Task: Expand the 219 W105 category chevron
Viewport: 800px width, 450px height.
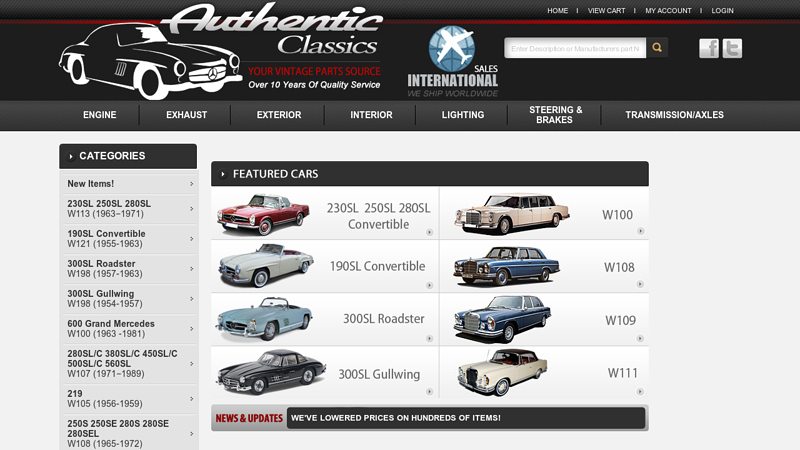Action: [x=192, y=399]
